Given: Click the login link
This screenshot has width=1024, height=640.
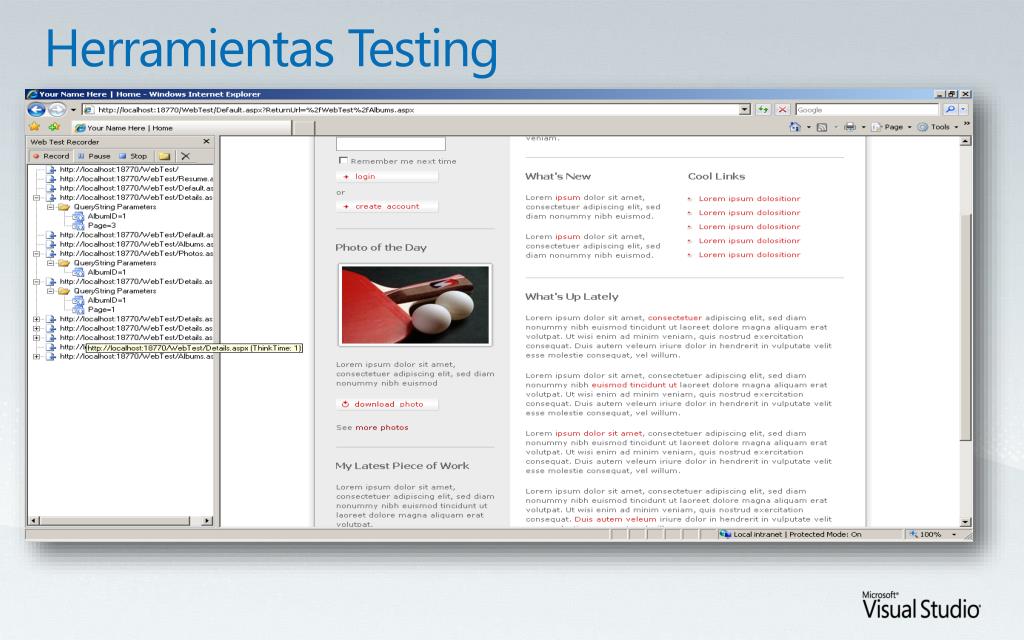Looking at the screenshot, I should [x=364, y=176].
